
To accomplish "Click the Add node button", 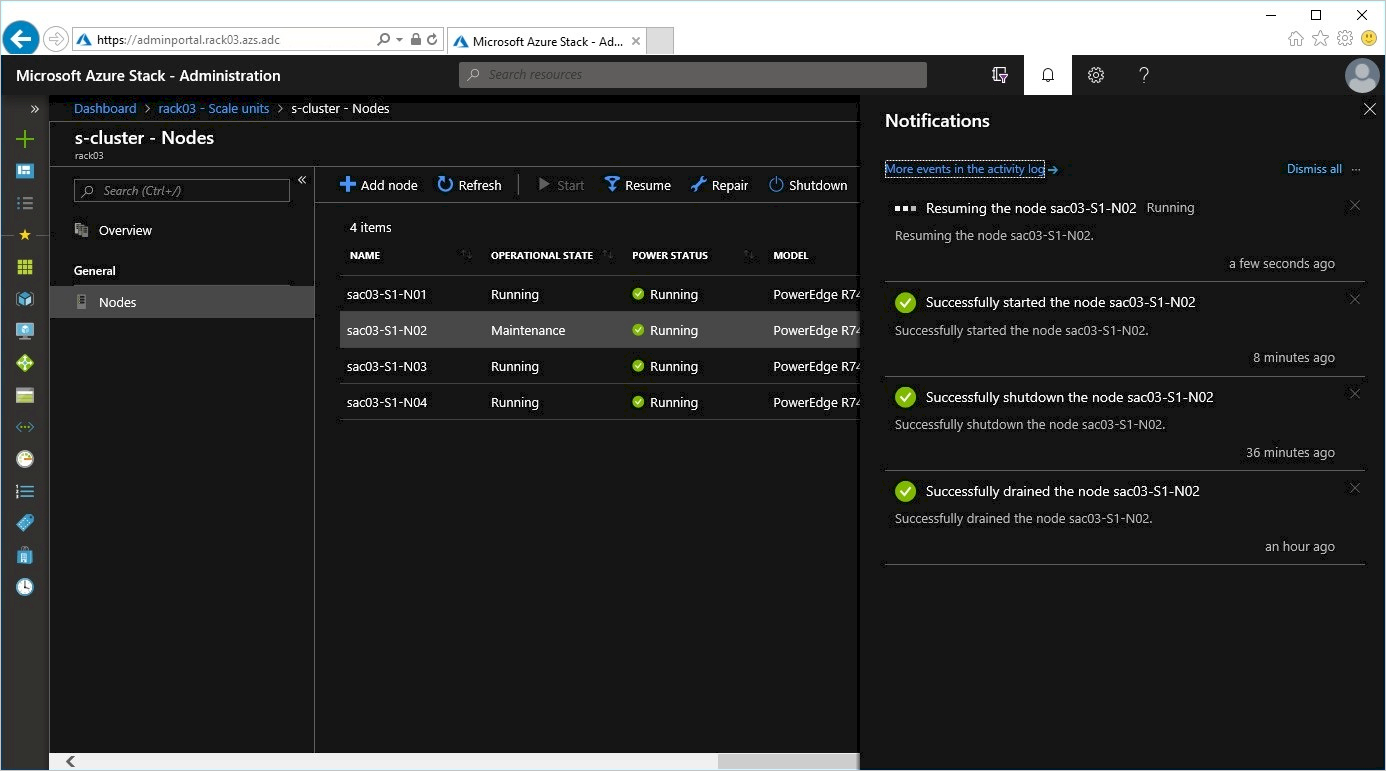I will coord(379,185).
